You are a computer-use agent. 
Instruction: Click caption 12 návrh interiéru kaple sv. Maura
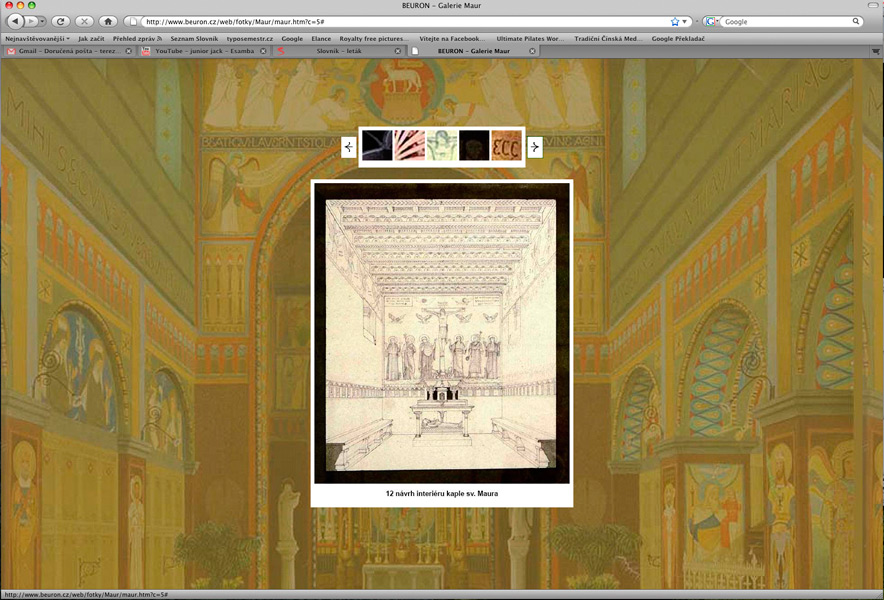click(x=442, y=493)
